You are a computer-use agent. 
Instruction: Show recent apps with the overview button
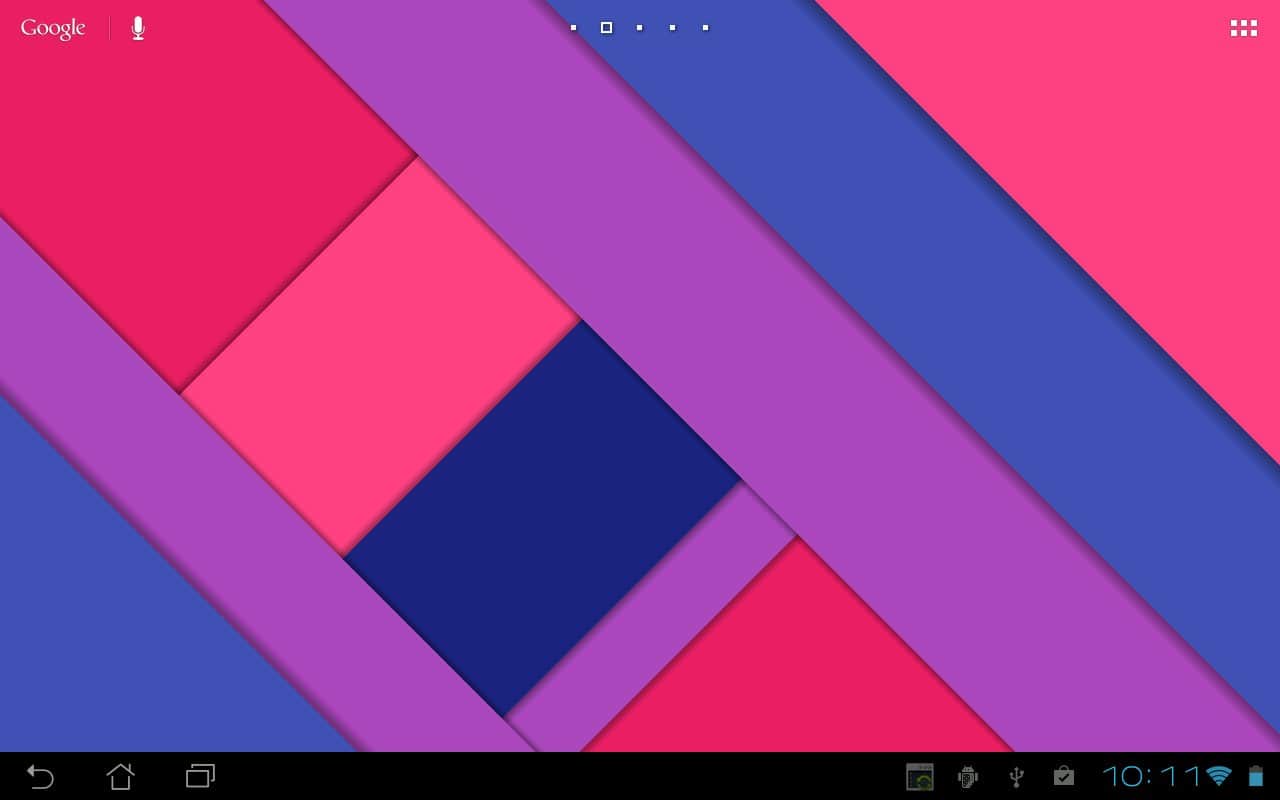tap(200, 776)
